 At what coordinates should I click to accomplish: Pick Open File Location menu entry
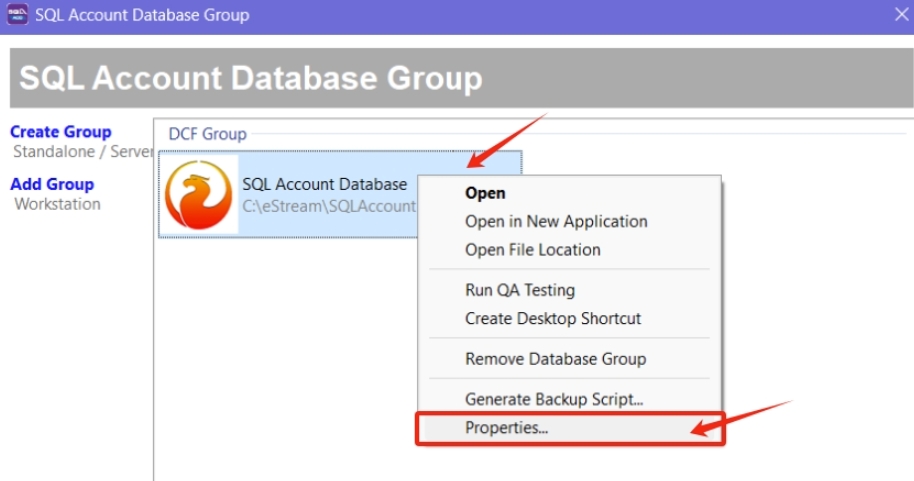(532, 249)
